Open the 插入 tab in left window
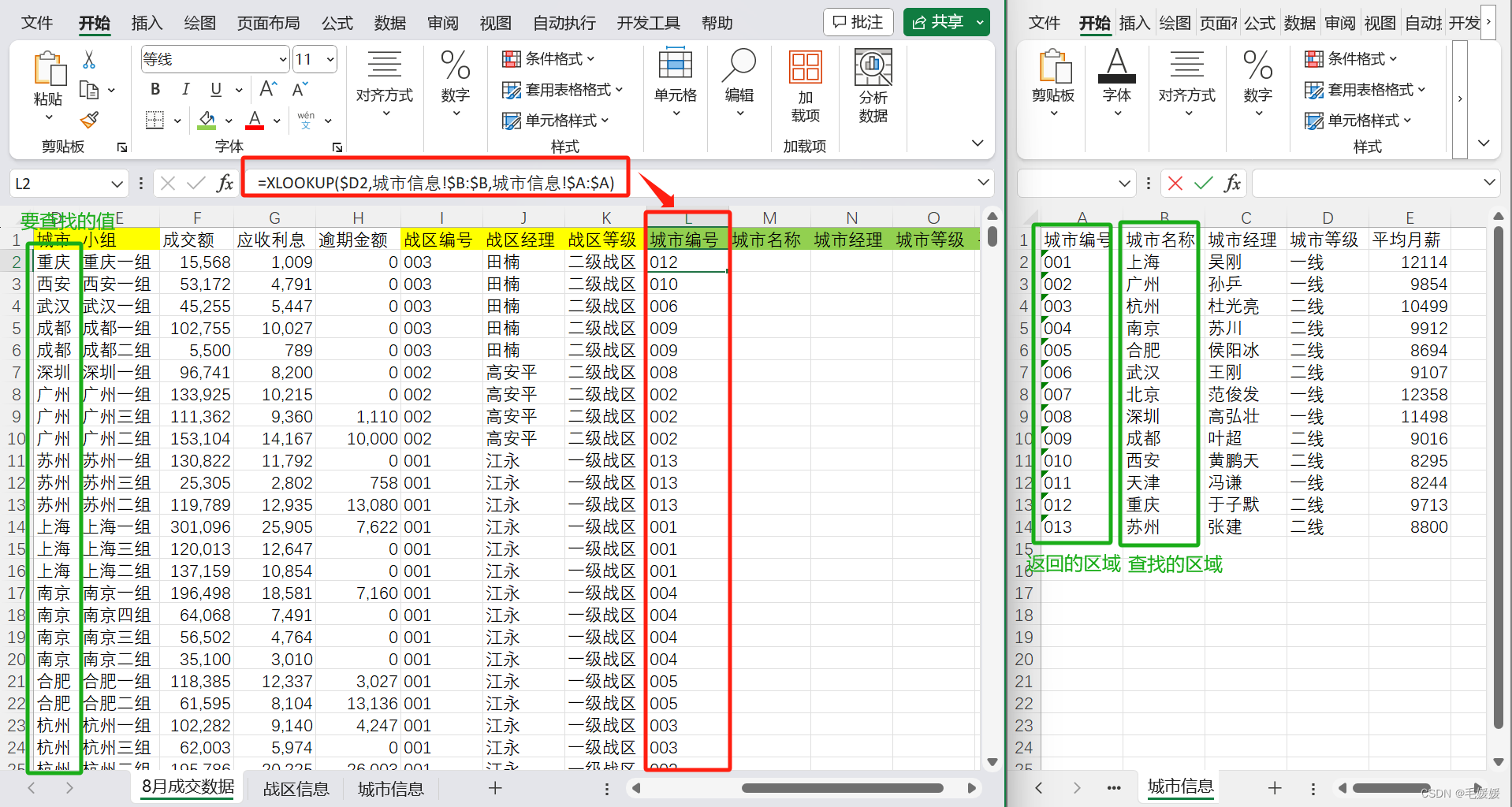 [x=147, y=23]
